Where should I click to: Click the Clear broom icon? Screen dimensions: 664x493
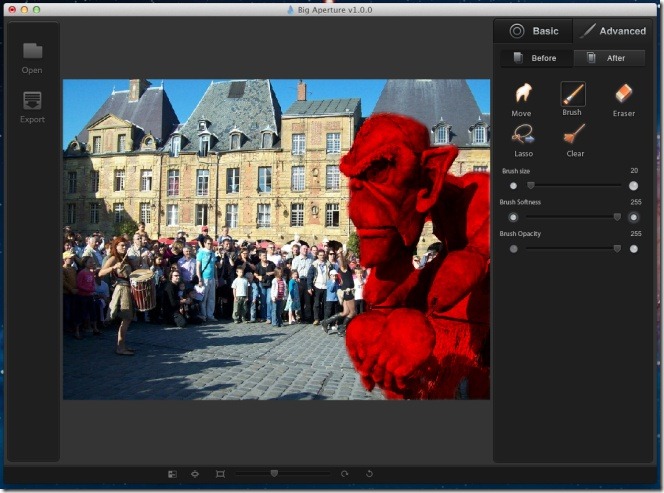tap(574, 136)
